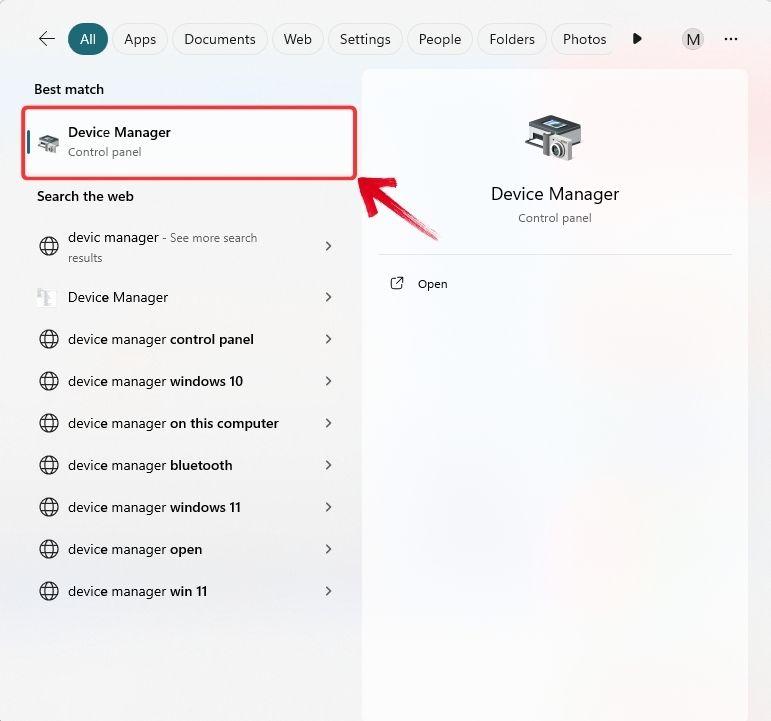This screenshot has width=771, height=721.
Task: Click faded icon beside Device Manager suggestion
Action: (46, 297)
